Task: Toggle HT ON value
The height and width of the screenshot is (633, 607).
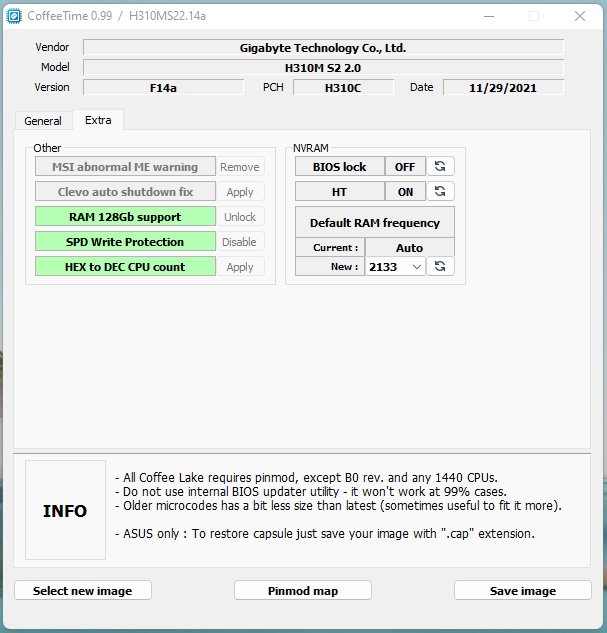Action: pyautogui.click(x=405, y=191)
